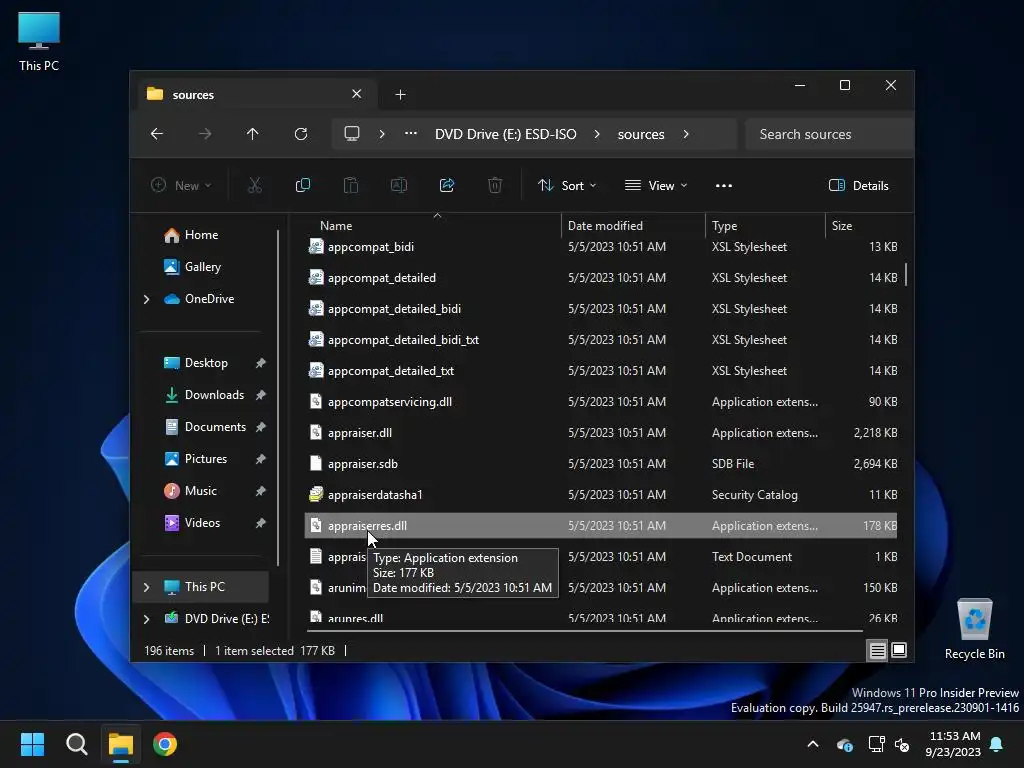Click the Share icon in toolbar

point(447,185)
